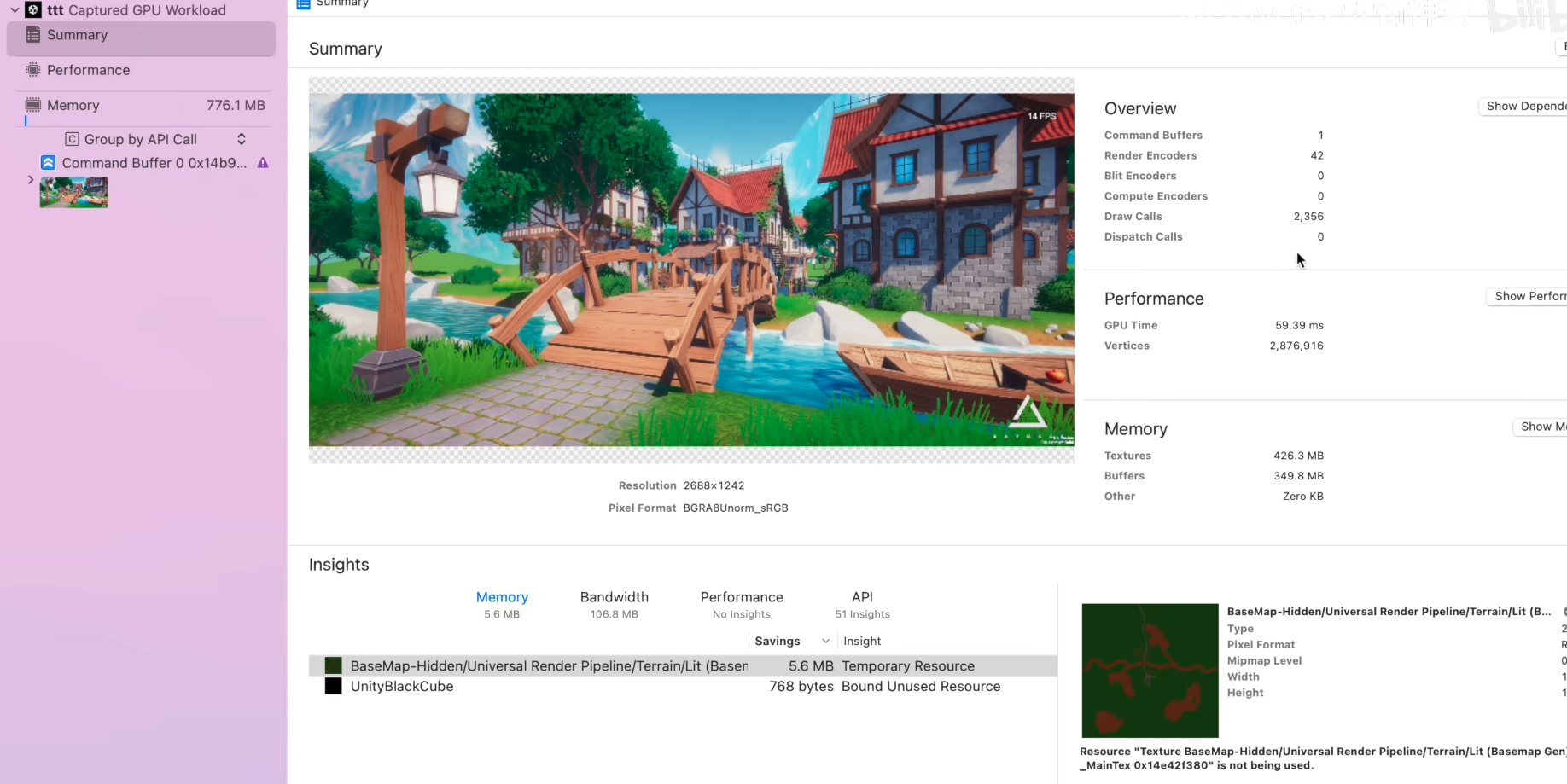
Task: Click the purple warning triangle on Command Buffer
Action: pyautogui.click(x=263, y=163)
